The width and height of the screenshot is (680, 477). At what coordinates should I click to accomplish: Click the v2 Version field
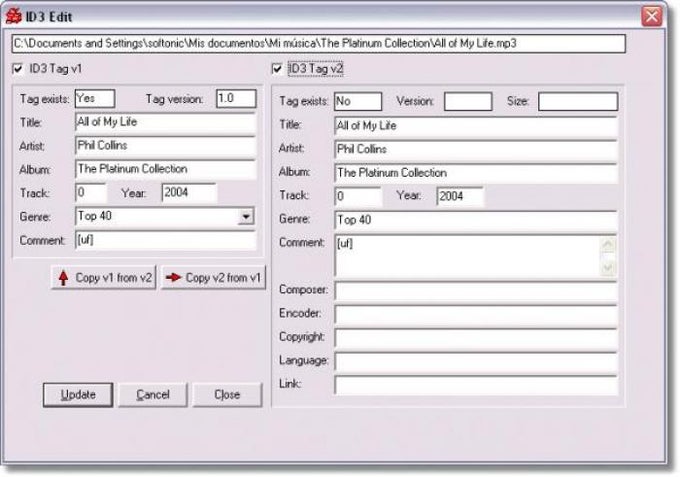coord(468,101)
